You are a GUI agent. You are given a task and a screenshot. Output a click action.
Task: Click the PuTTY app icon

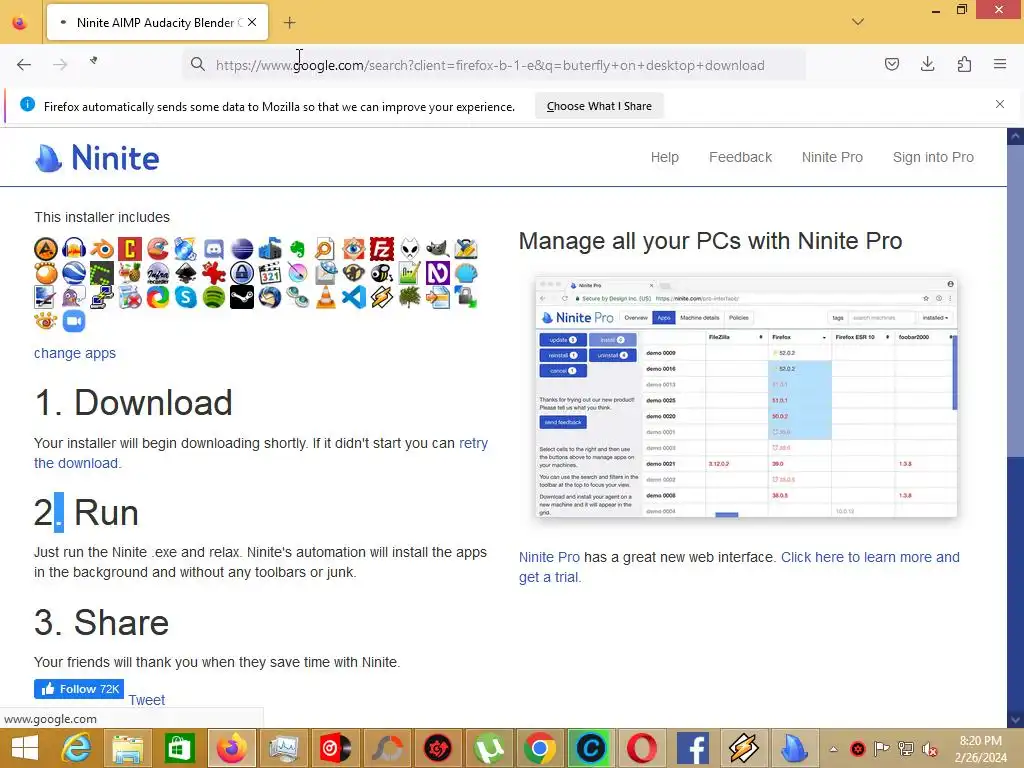coord(102,297)
